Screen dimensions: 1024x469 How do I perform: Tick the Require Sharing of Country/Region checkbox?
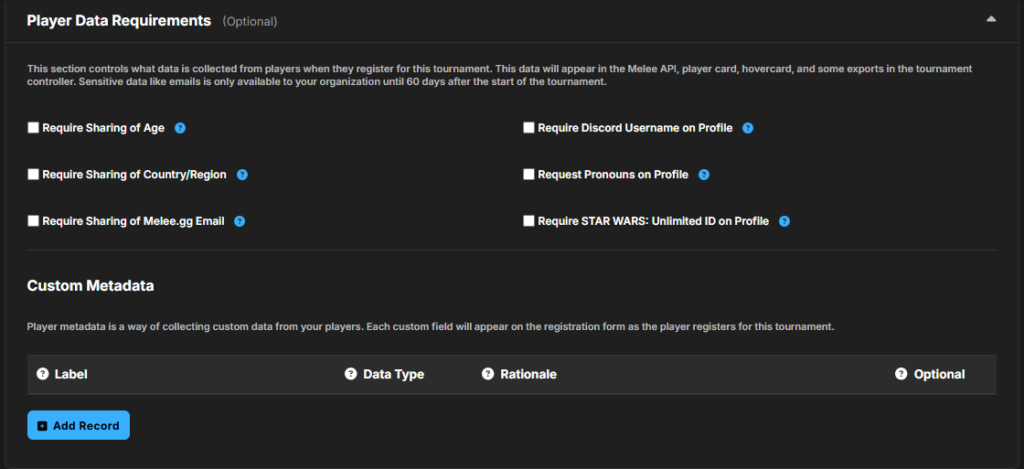[33, 174]
